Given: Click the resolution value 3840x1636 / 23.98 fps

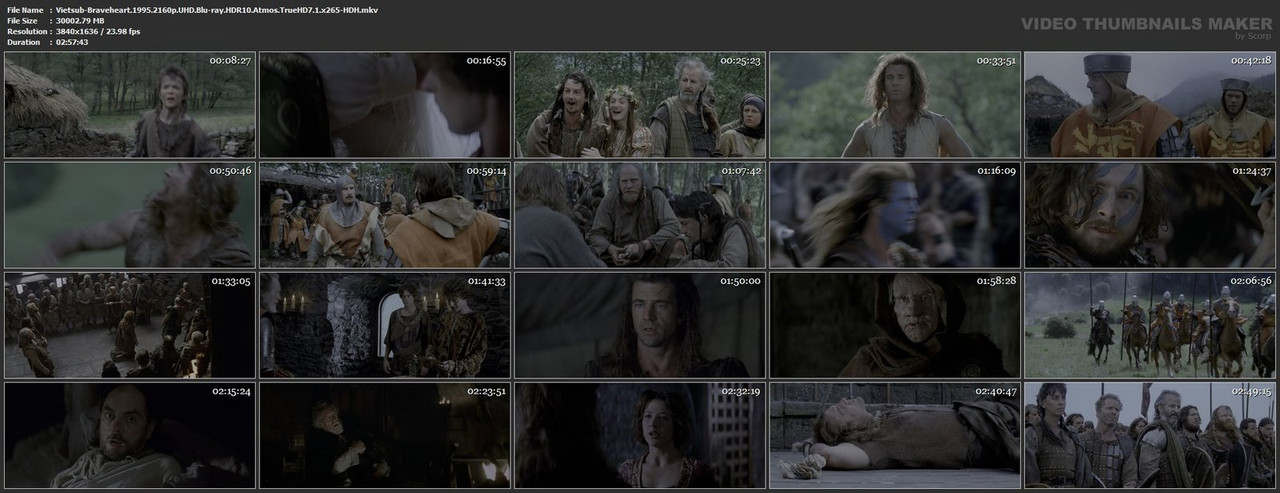Looking at the screenshot, I should (x=99, y=31).
